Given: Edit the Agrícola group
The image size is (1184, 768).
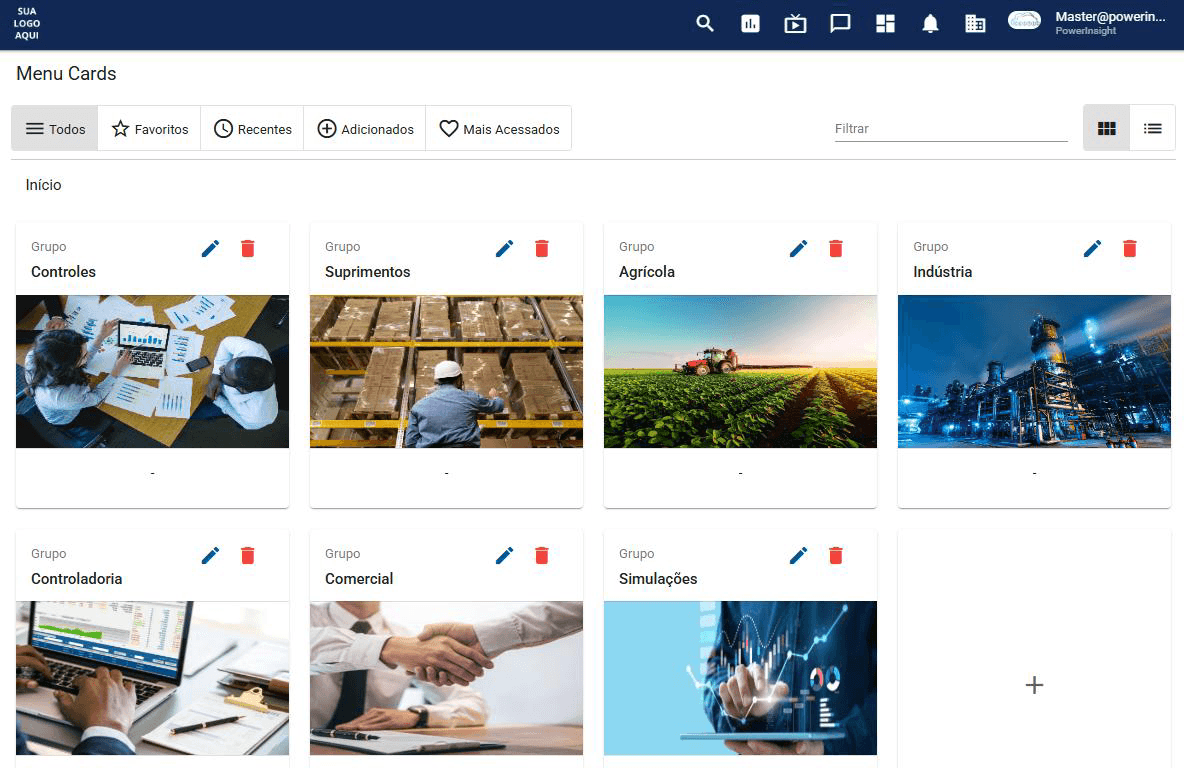Looking at the screenshot, I should point(798,248).
